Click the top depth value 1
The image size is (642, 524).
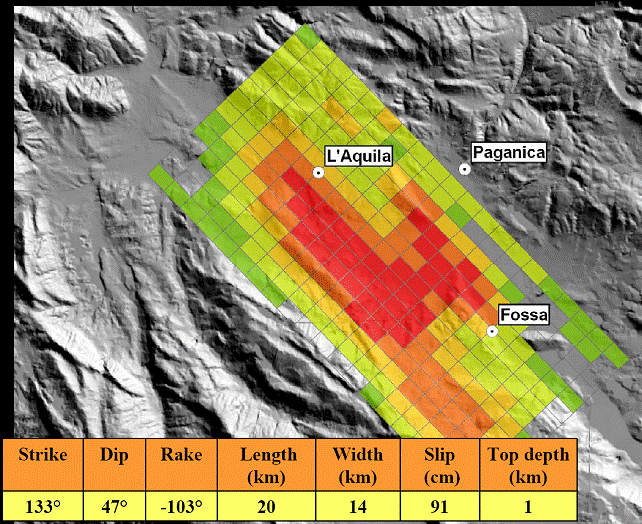tap(528, 506)
